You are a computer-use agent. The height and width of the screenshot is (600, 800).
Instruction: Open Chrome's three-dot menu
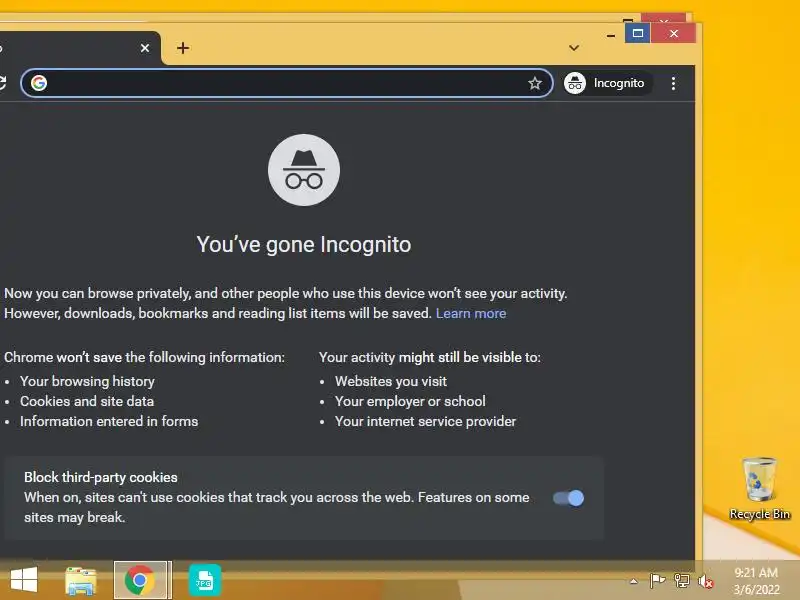673,83
